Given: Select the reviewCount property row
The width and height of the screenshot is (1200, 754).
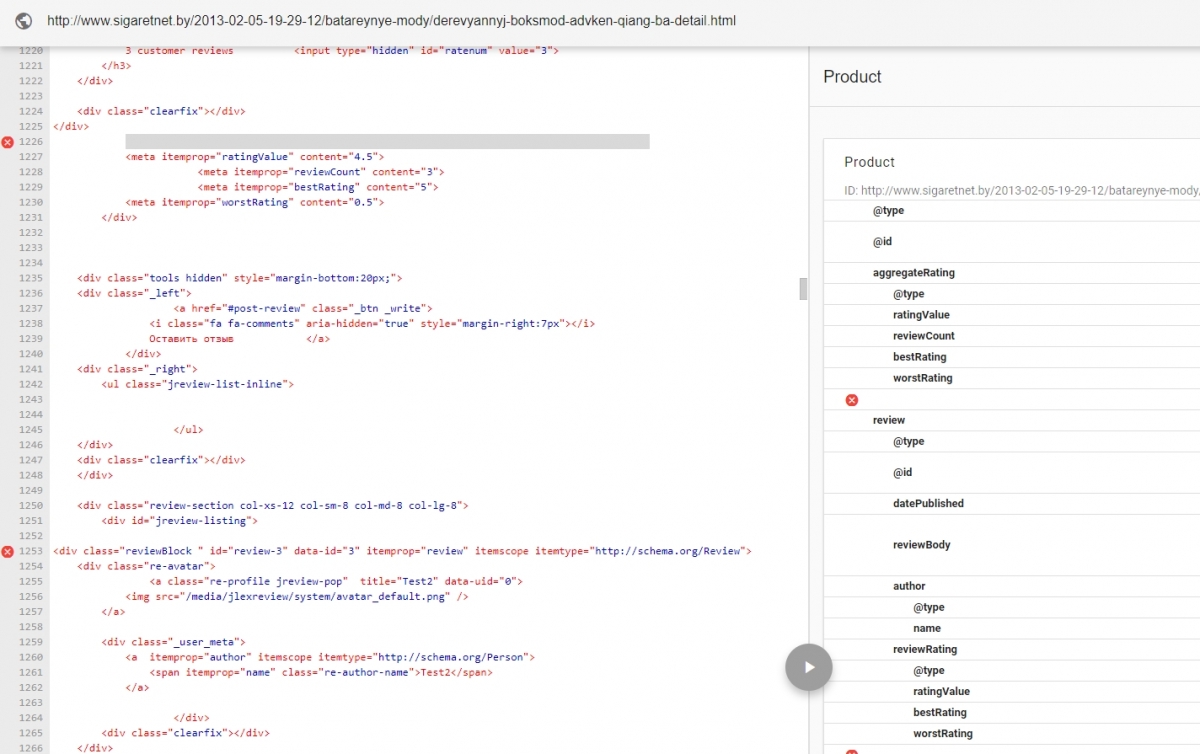Looking at the screenshot, I should pyautogui.click(x=923, y=336).
